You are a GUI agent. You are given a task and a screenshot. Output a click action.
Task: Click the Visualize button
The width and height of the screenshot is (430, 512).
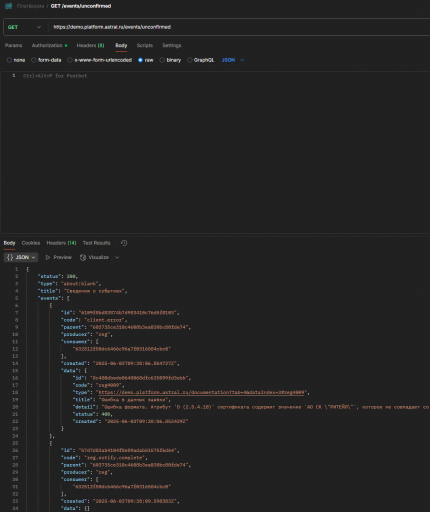coord(95,257)
